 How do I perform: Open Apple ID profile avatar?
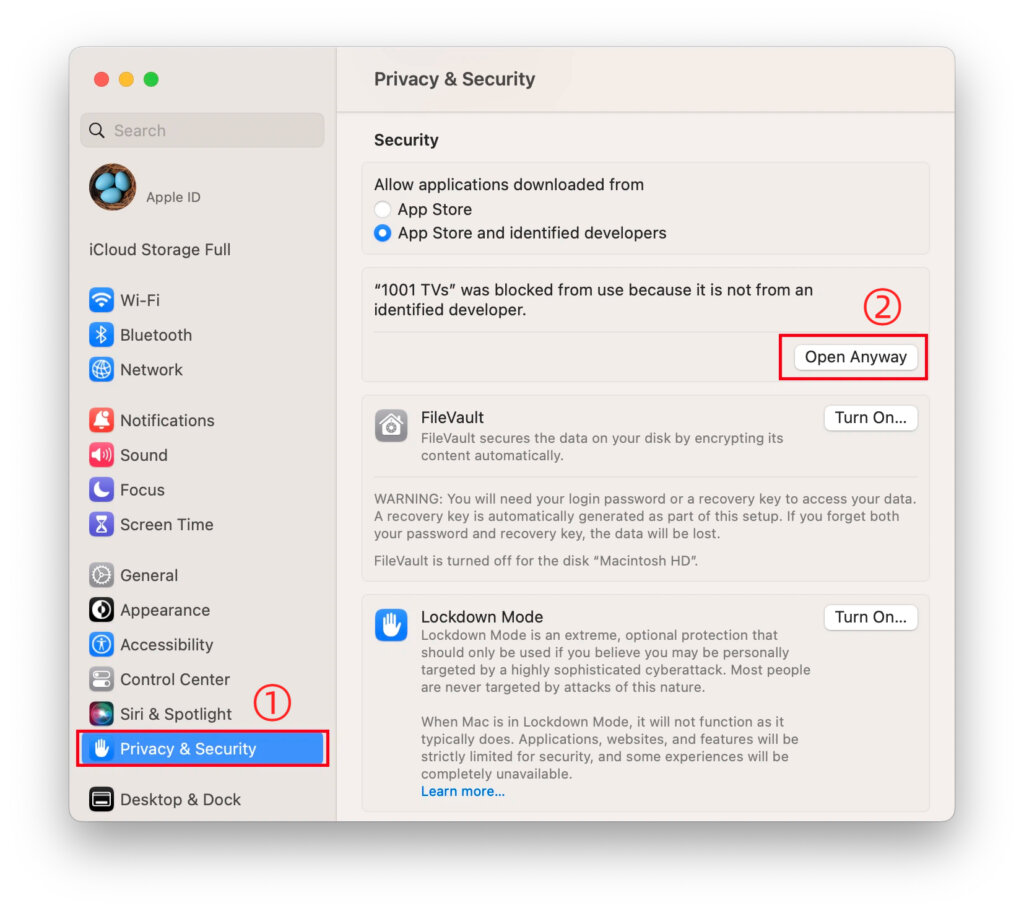(112, 187)
